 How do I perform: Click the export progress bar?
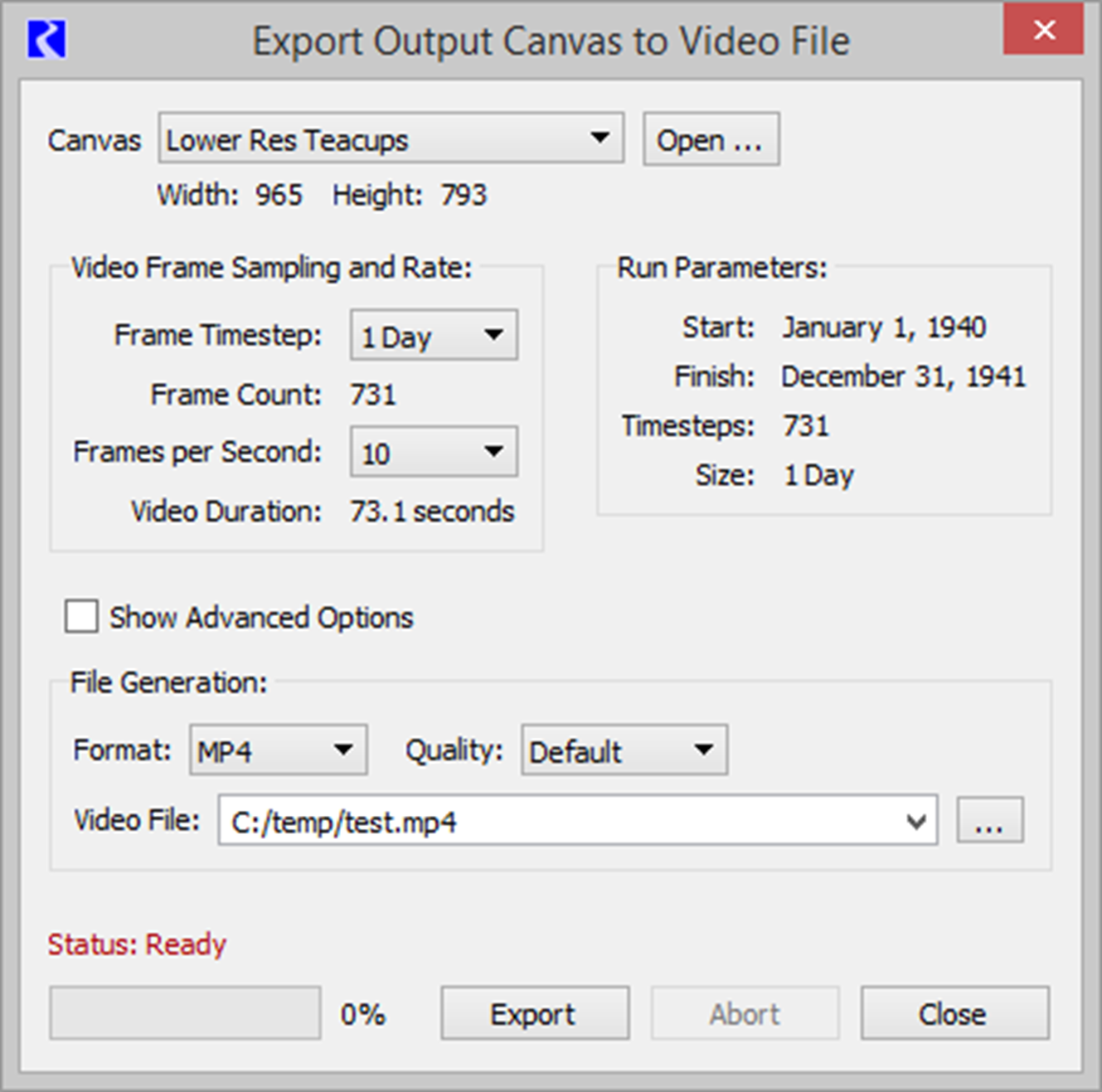(x=185, y=1013)
